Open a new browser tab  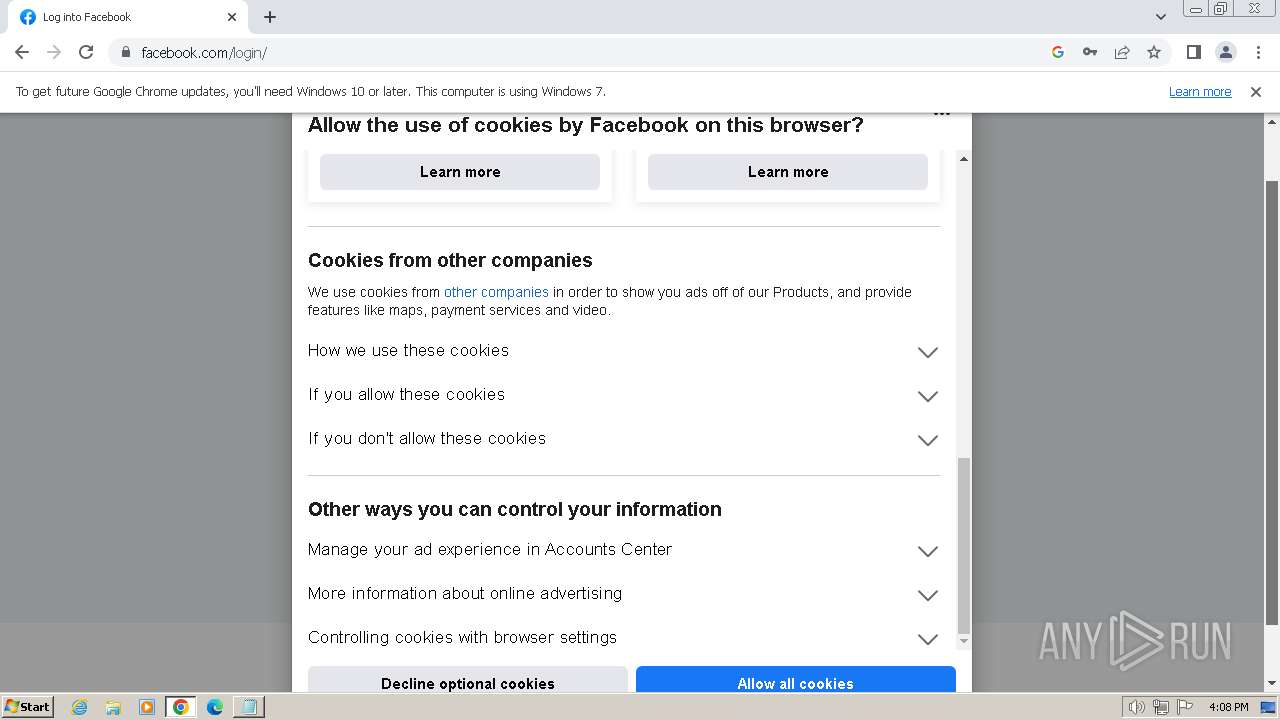point(270,17)
